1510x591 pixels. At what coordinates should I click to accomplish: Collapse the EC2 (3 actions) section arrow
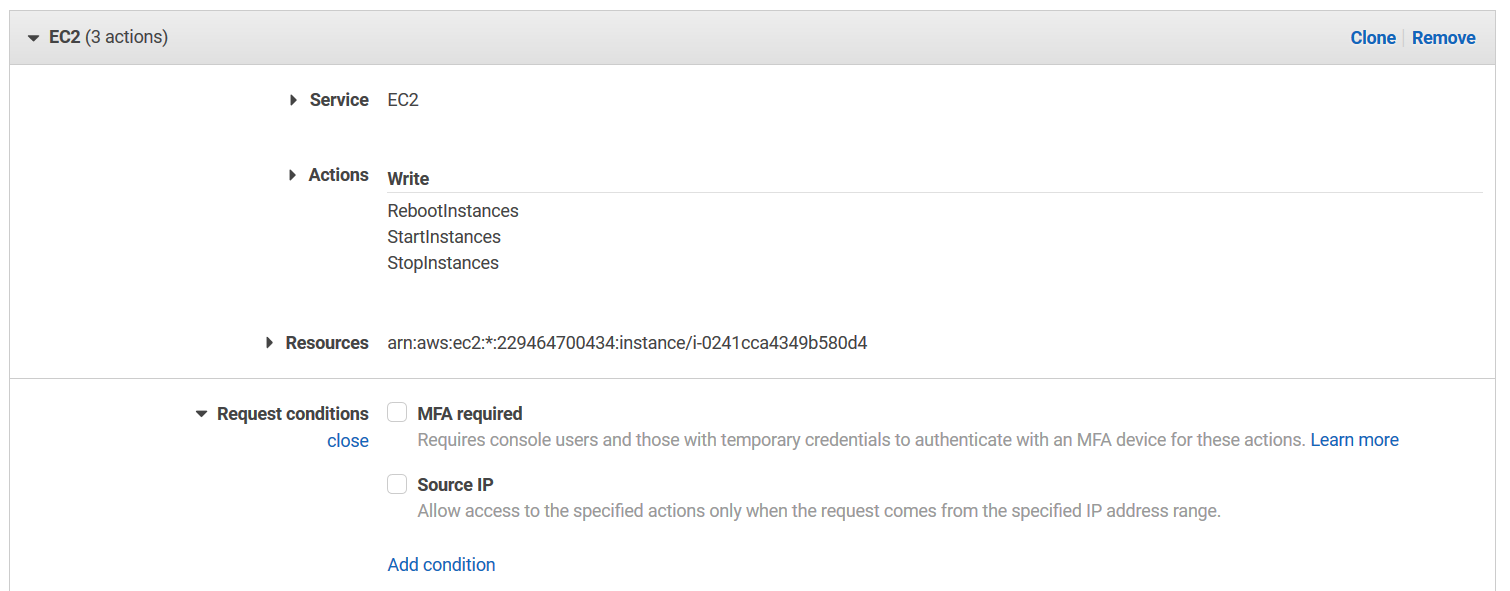[x=33, y=38]
